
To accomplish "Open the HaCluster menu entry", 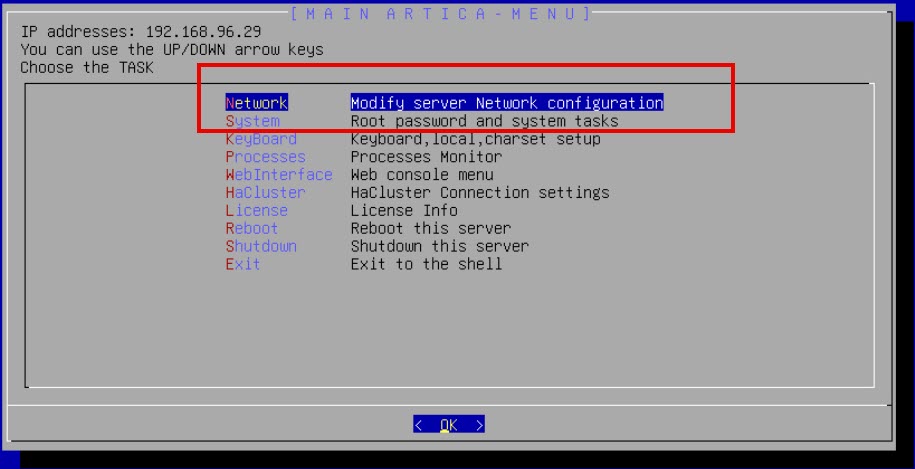I will click(x=265, y=193).
